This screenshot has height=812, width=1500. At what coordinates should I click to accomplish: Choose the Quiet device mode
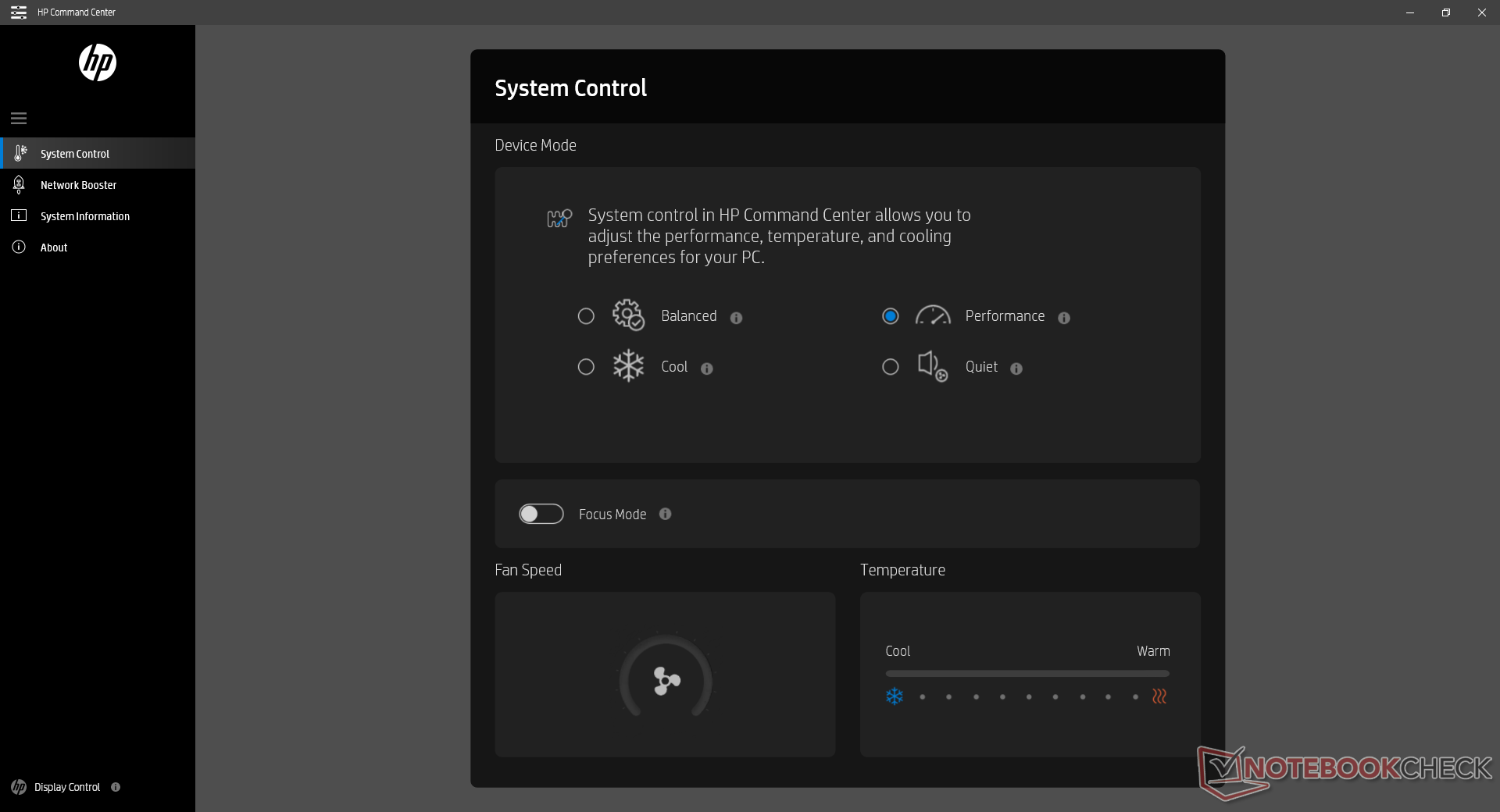tap(891, 367)
